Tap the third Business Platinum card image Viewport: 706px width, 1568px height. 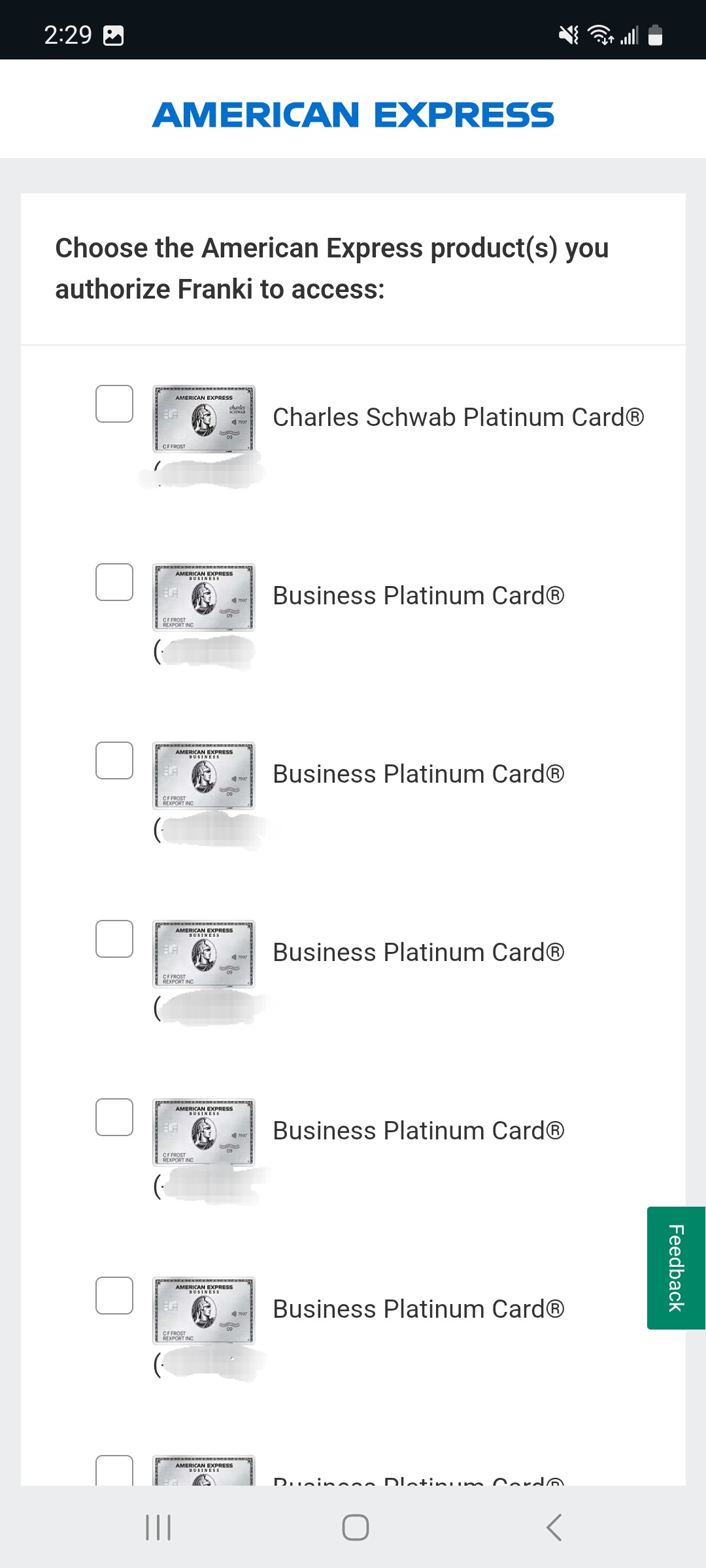coord(204,954)
